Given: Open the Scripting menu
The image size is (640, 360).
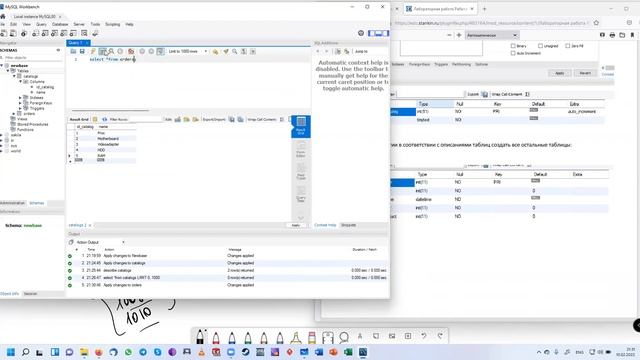Looking at the screenshot, I should click(x=113, y=24).
